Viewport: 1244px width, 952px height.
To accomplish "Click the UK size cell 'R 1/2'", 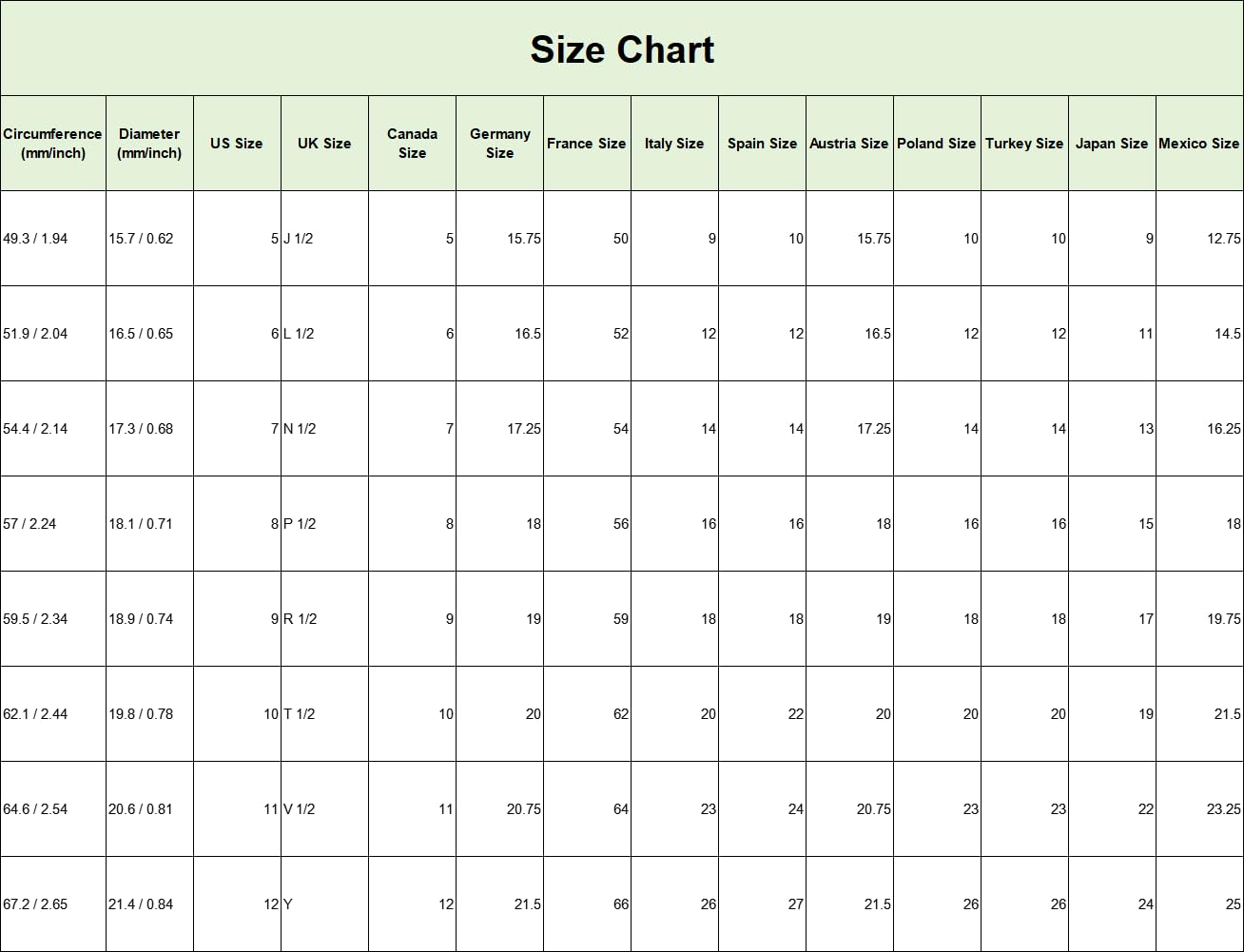I will (324, 619).
